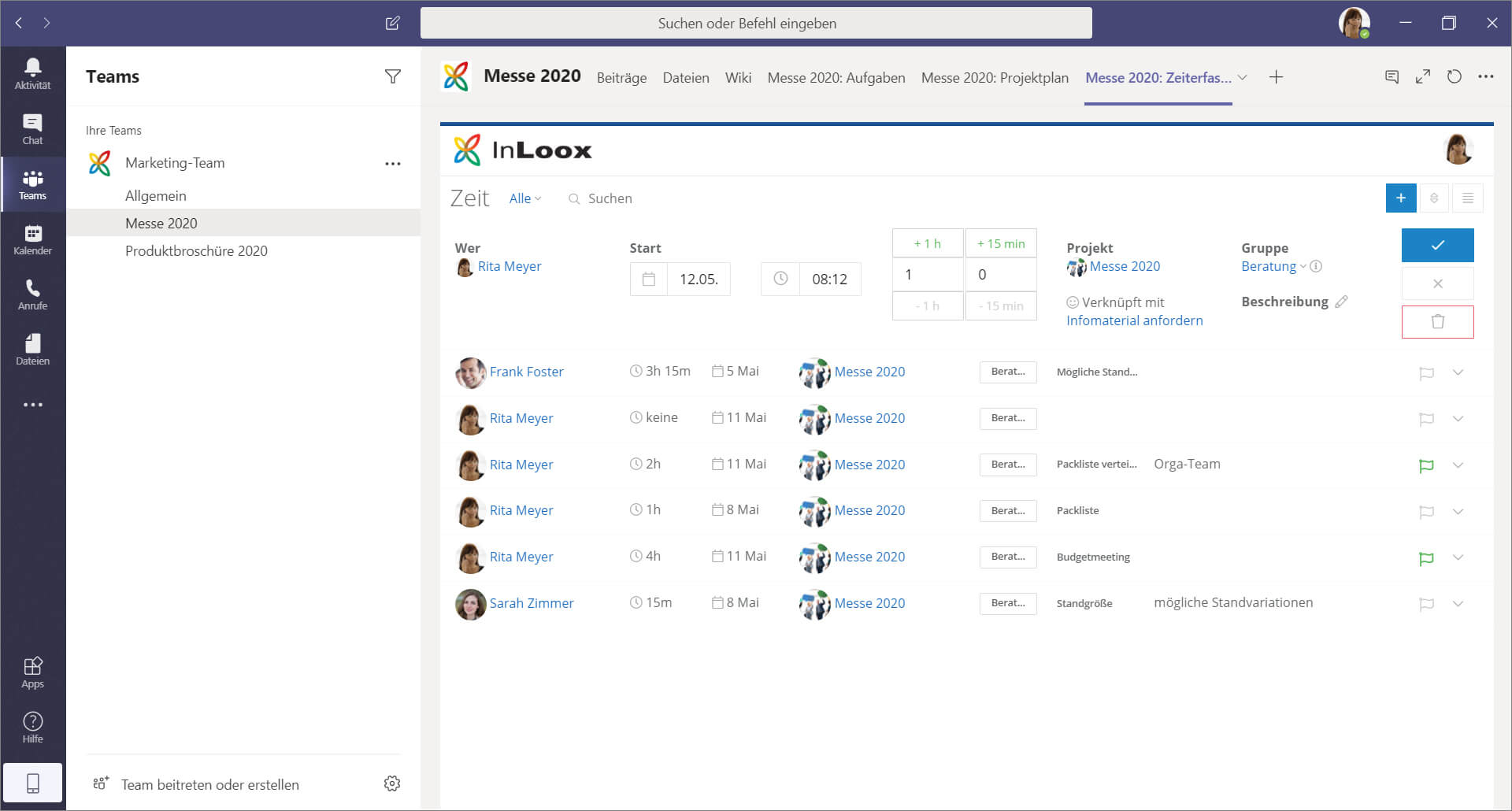Screen dimensions: 1512x811
Task: Open the Beratung group dropdown
Action: click(x=1273, y=266)
